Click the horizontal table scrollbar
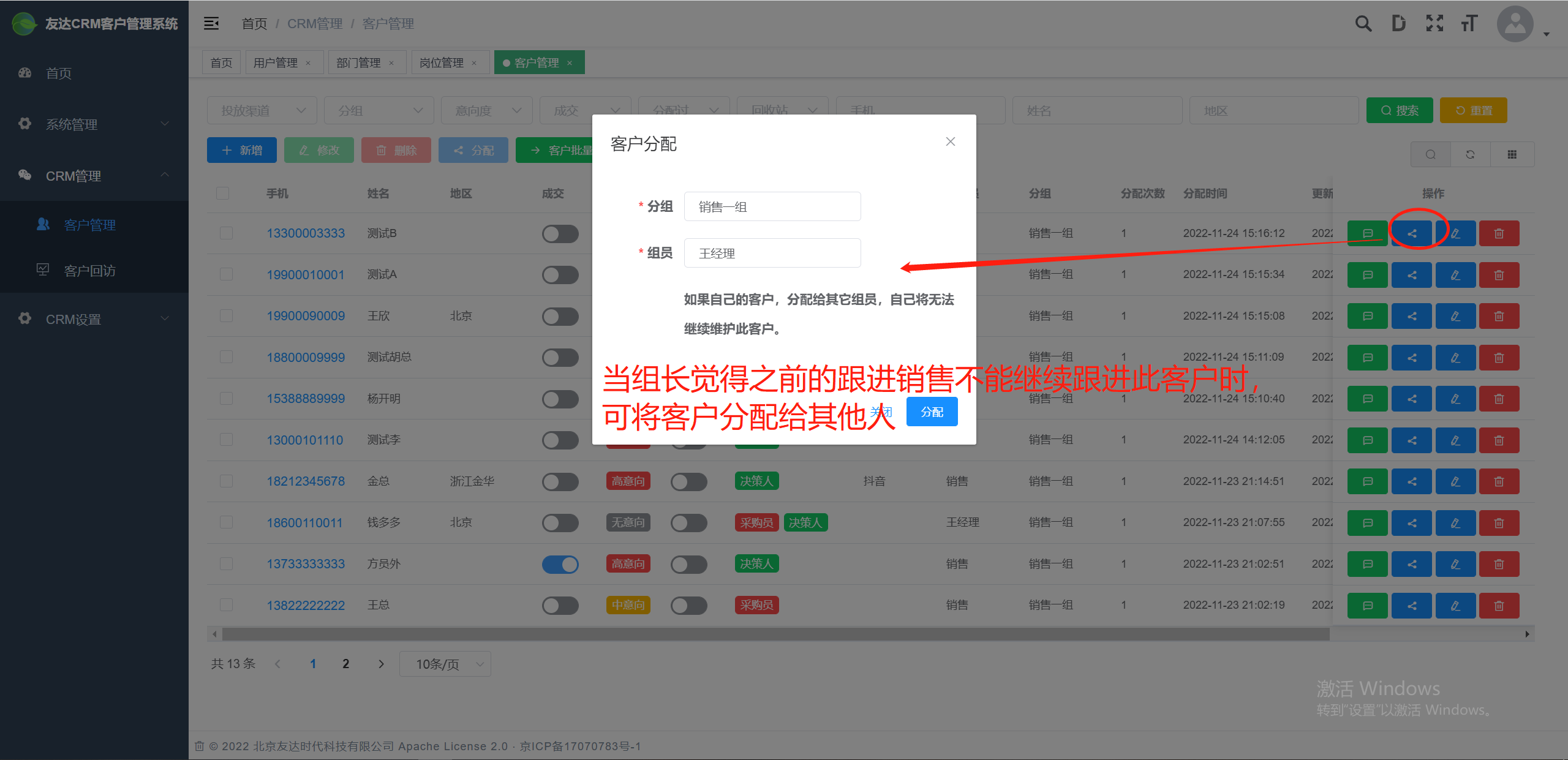 tap(775, 634)
